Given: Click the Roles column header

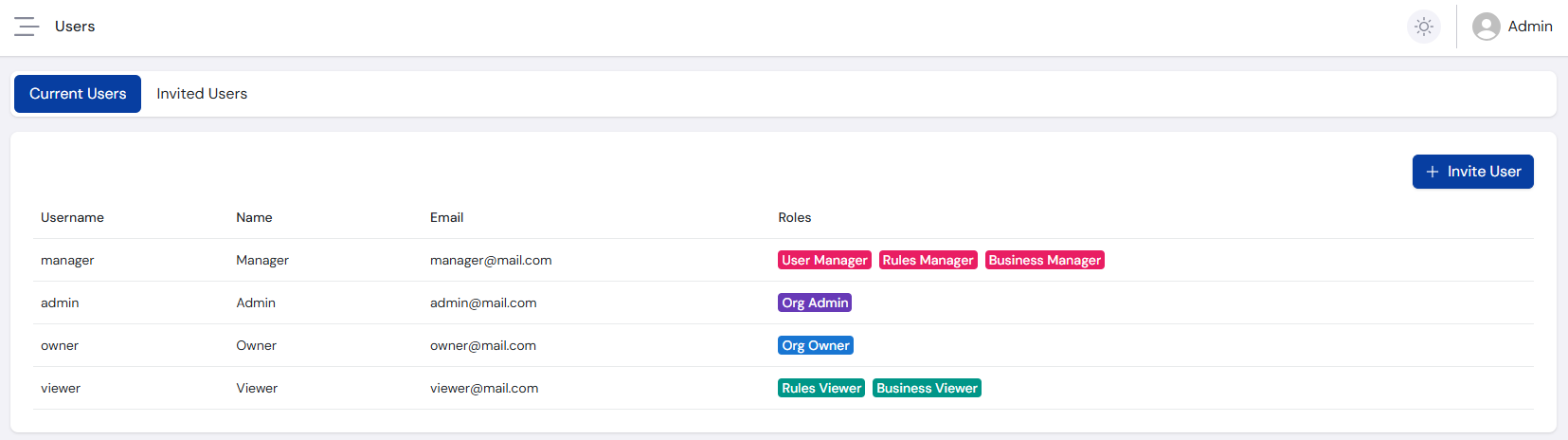Looking at the screenshot, I should (794, 217).
